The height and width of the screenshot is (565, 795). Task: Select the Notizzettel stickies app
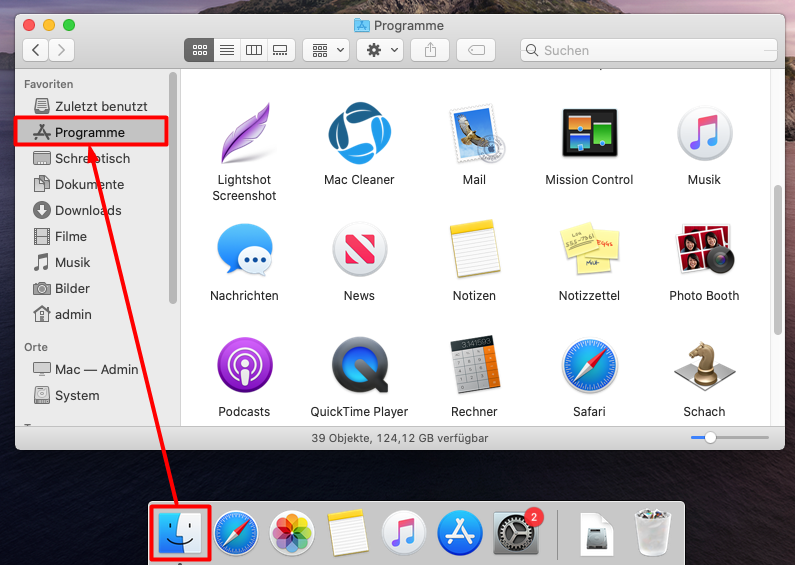(589, 248)
